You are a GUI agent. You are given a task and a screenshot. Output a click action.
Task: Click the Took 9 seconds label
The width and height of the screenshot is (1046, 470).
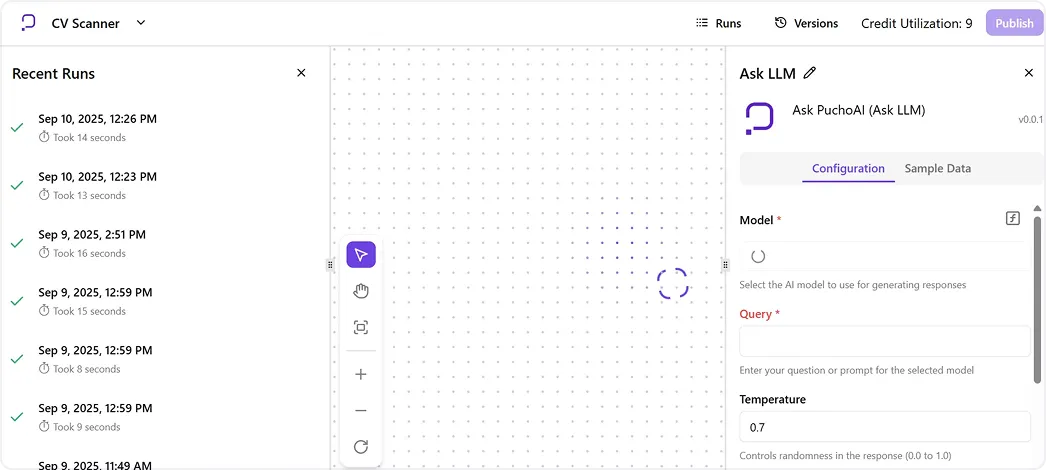point(87,427)
